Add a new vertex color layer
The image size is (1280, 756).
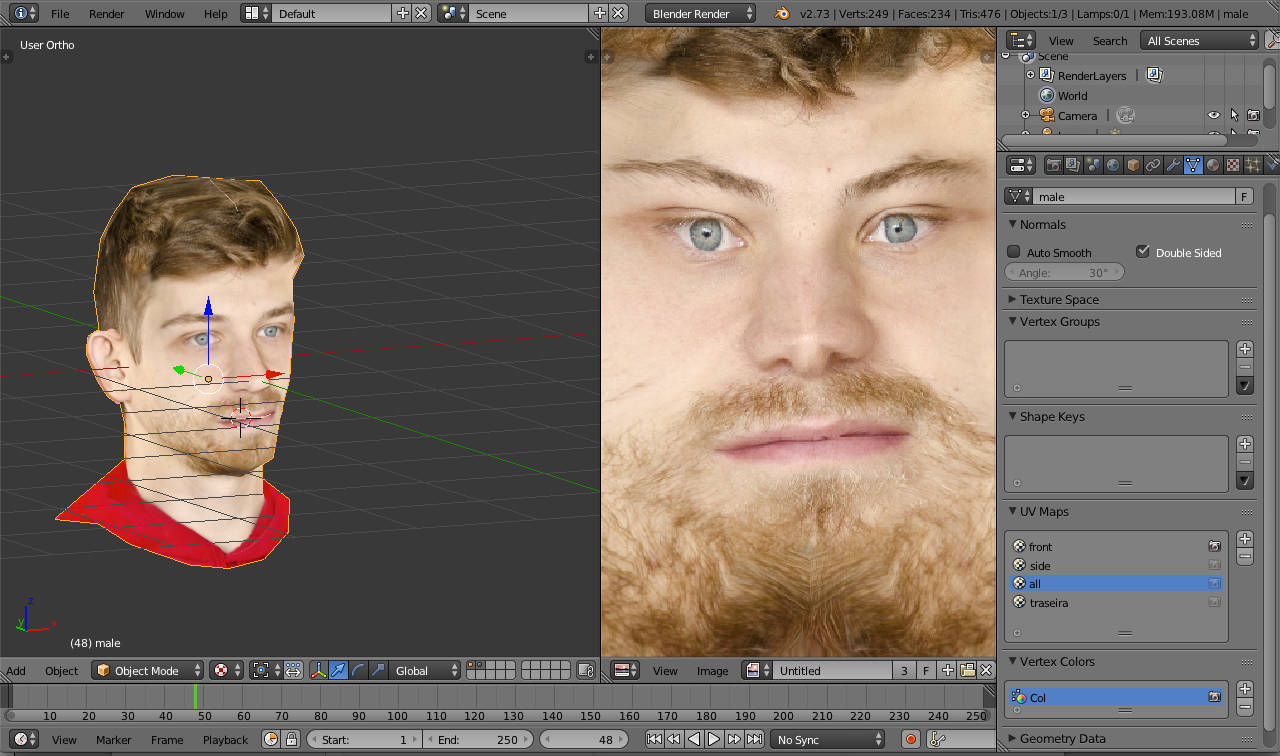click(x=1245, y=689)
